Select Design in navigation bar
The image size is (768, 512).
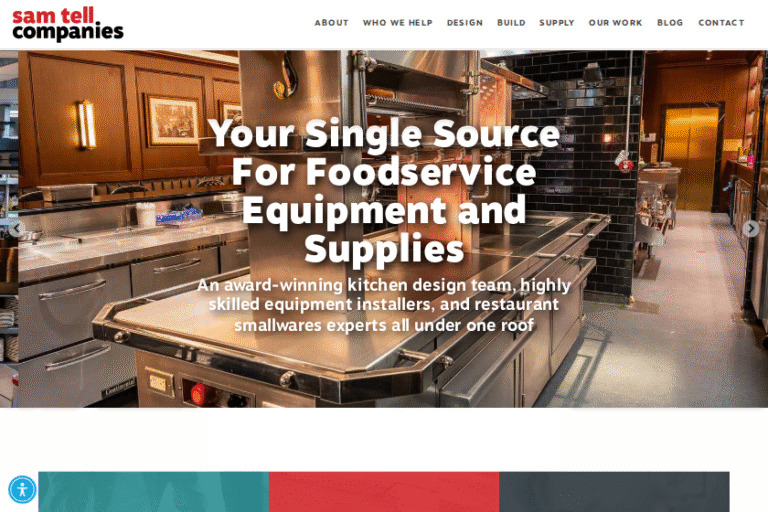(x=465, y=23)
